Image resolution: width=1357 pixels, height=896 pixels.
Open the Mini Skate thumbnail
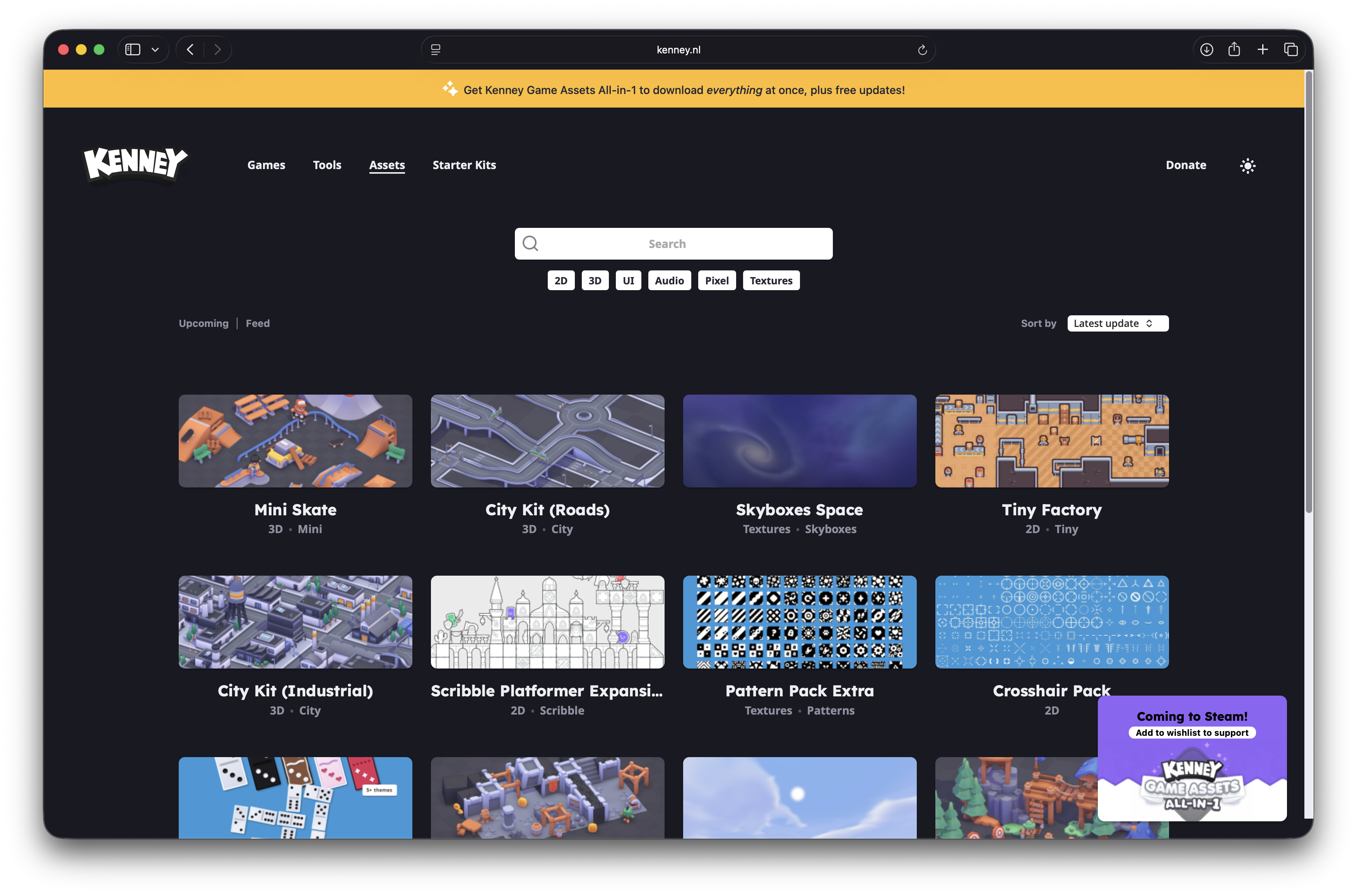(x=295, y=441)
